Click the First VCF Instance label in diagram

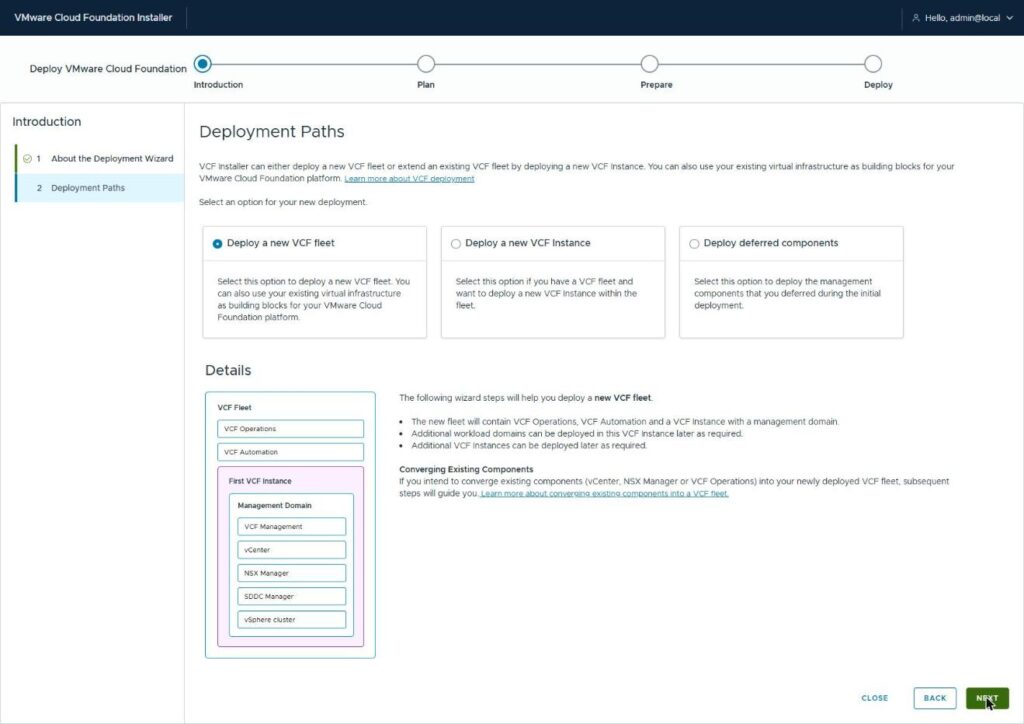click(260, 481)
